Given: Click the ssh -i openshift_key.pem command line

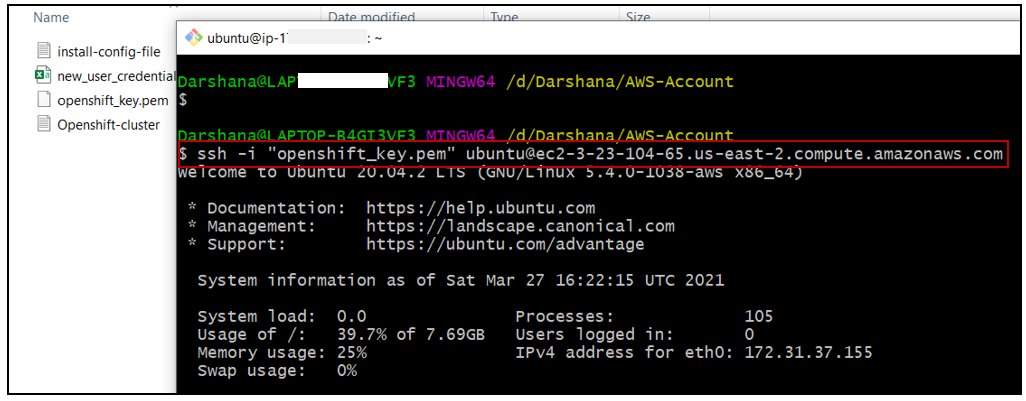Looking at the screenshot, I should click(x=592, y=154).
